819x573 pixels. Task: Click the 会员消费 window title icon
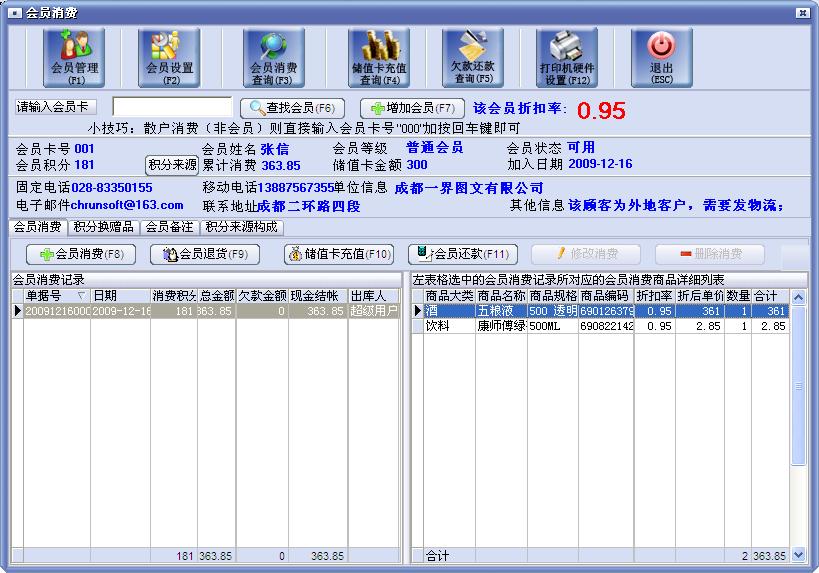[x=15, y=13]
